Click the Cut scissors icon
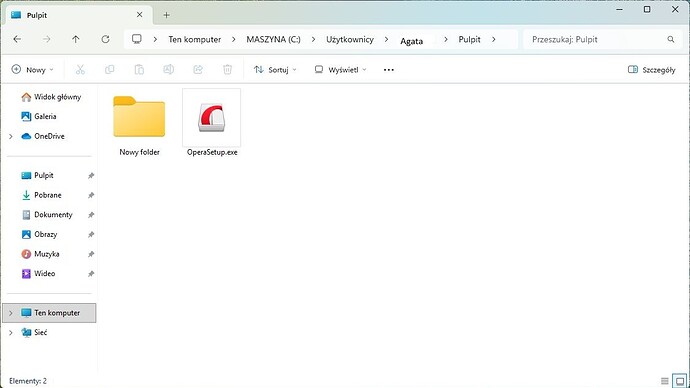 tap(80, 70)
